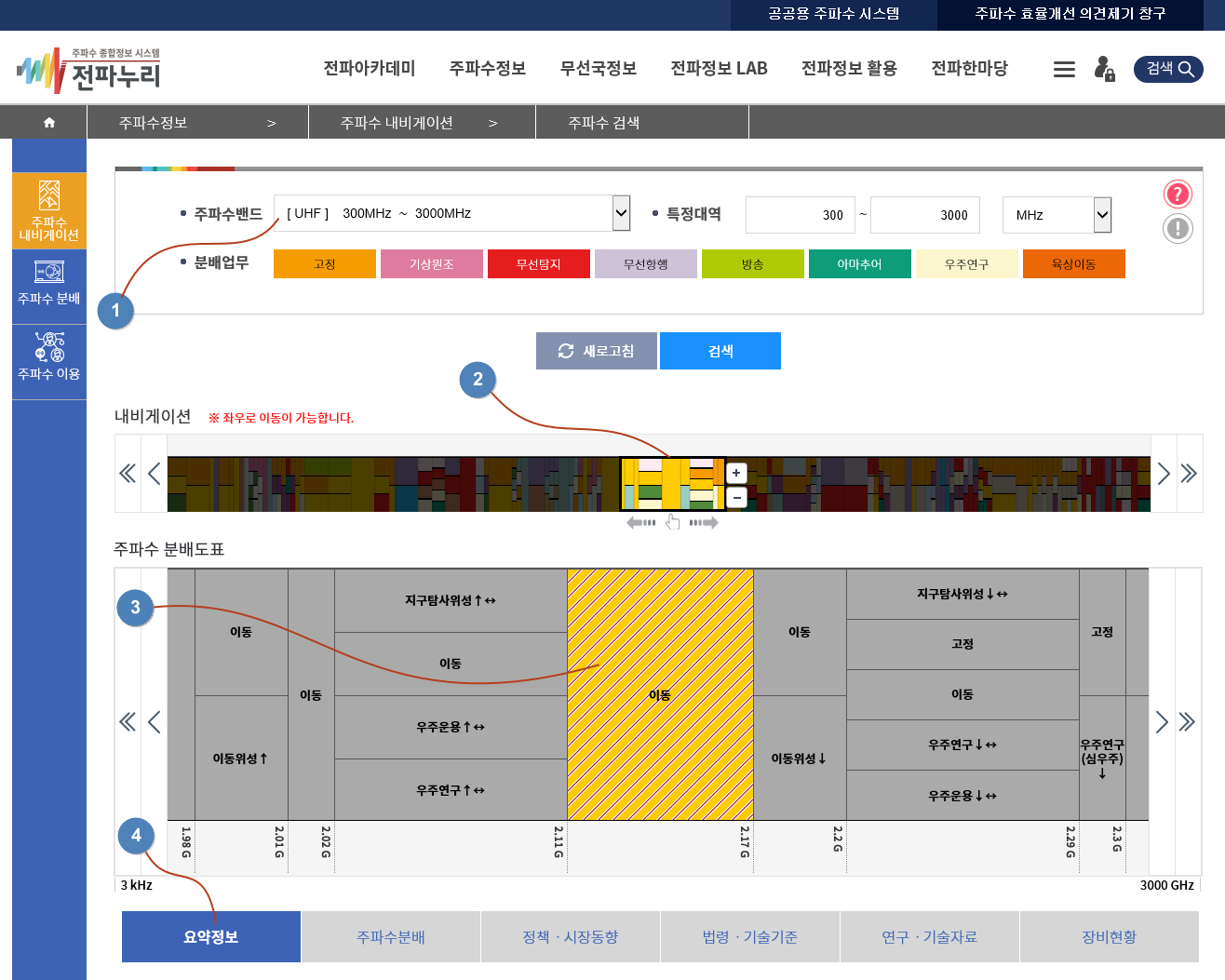Open 전파아카데미 menu
This screenshot has height=980, width=1225.
(x=370, y=69)
